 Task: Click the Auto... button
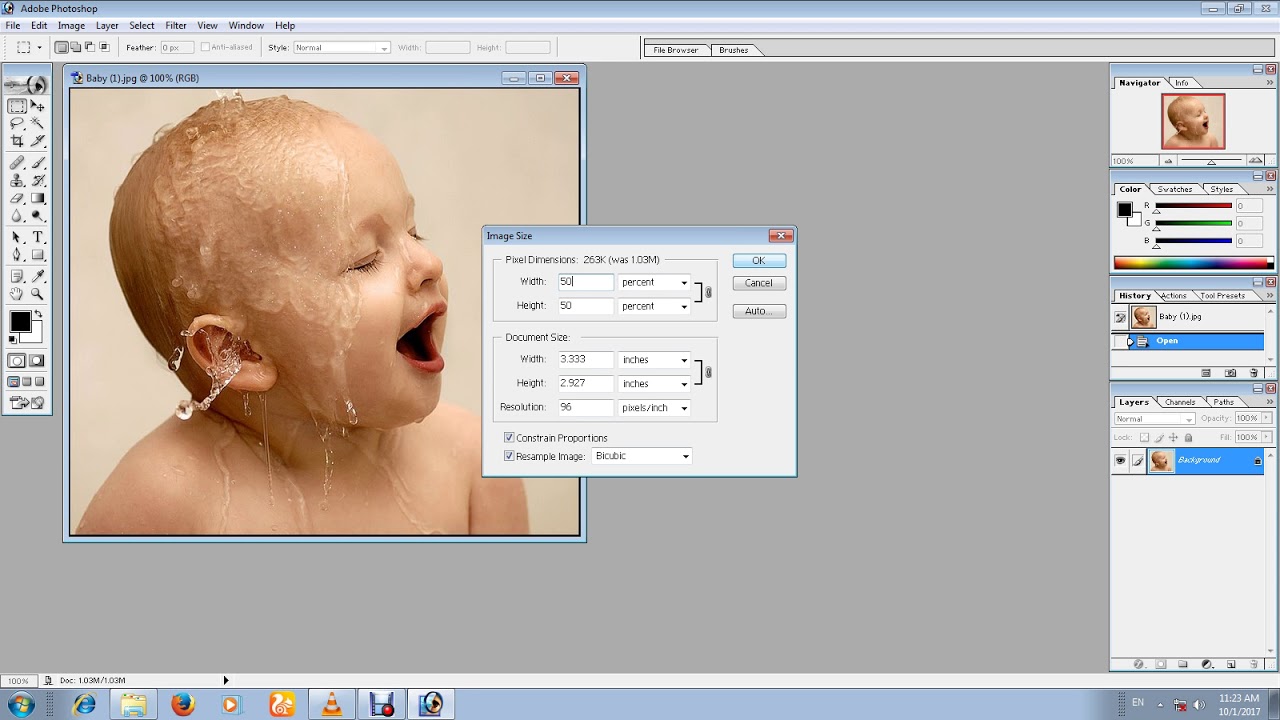pyautogui.click(x=759, y=311)
